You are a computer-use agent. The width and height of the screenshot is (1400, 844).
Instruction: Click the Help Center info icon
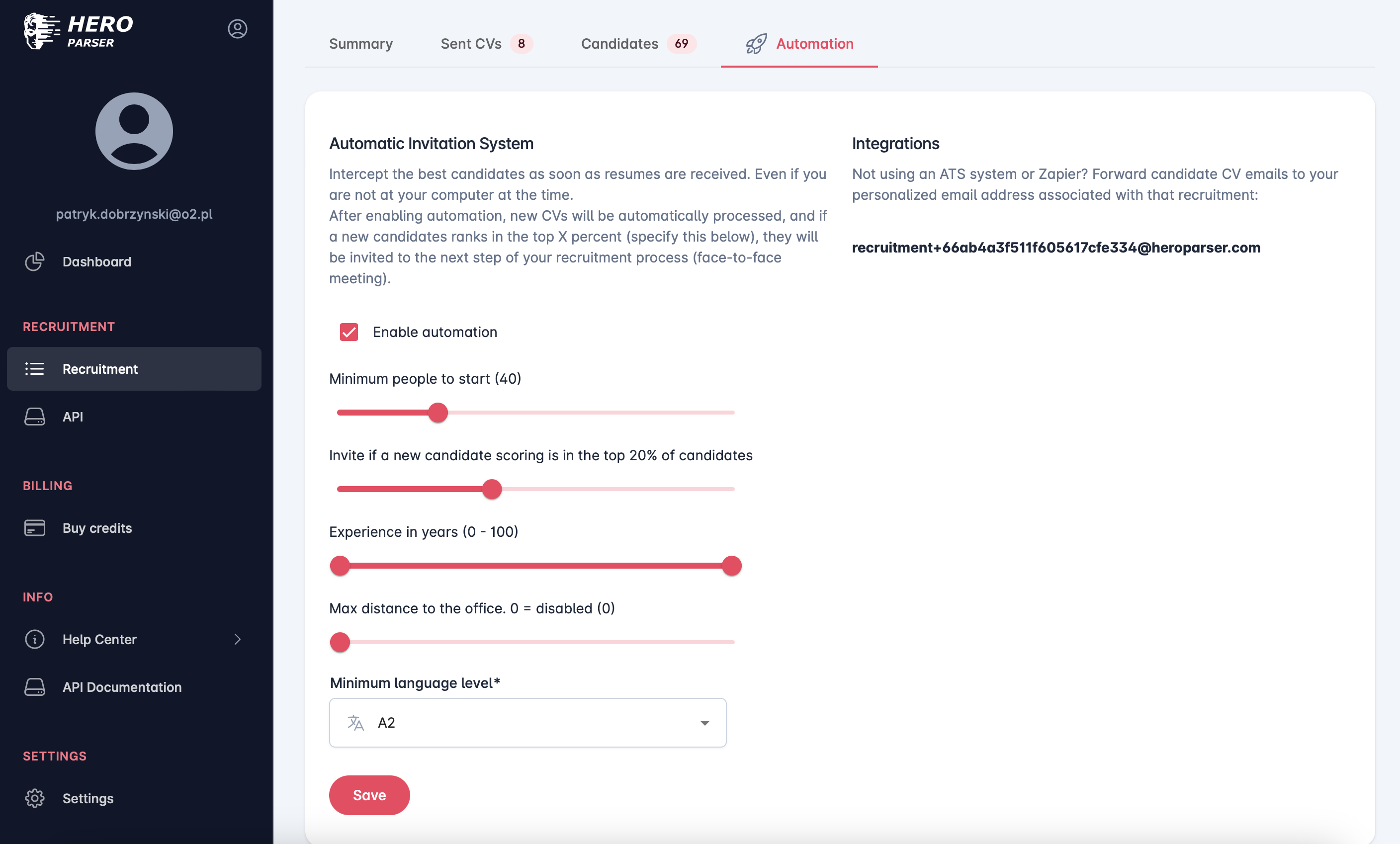point(35,639)
